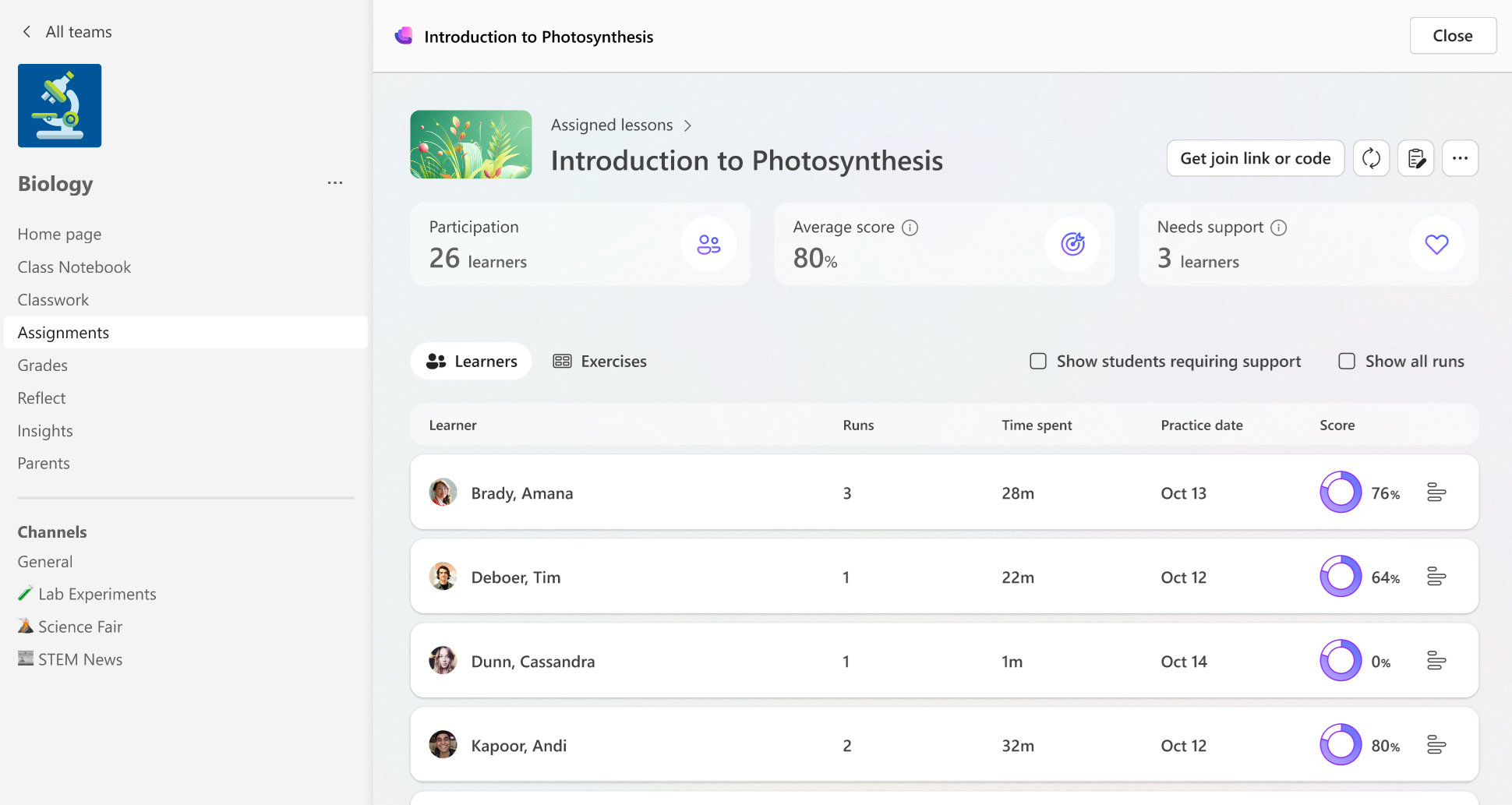Open the Lab Experiments channel
This screenshot has width=1512, height=805.
pos(87,594)
